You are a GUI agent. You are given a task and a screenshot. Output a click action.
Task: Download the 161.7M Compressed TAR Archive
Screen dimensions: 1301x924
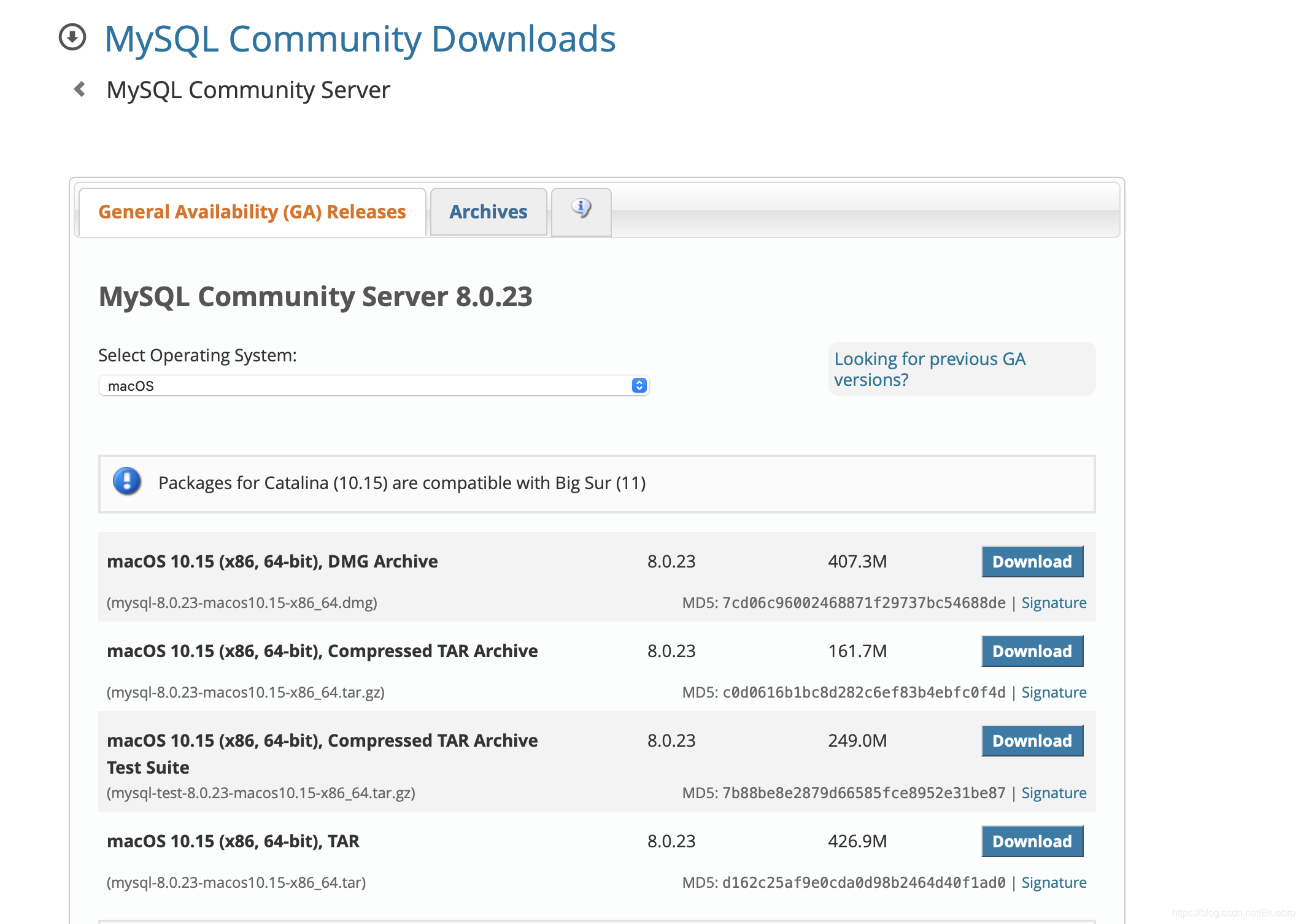[x=1032, y=651]
